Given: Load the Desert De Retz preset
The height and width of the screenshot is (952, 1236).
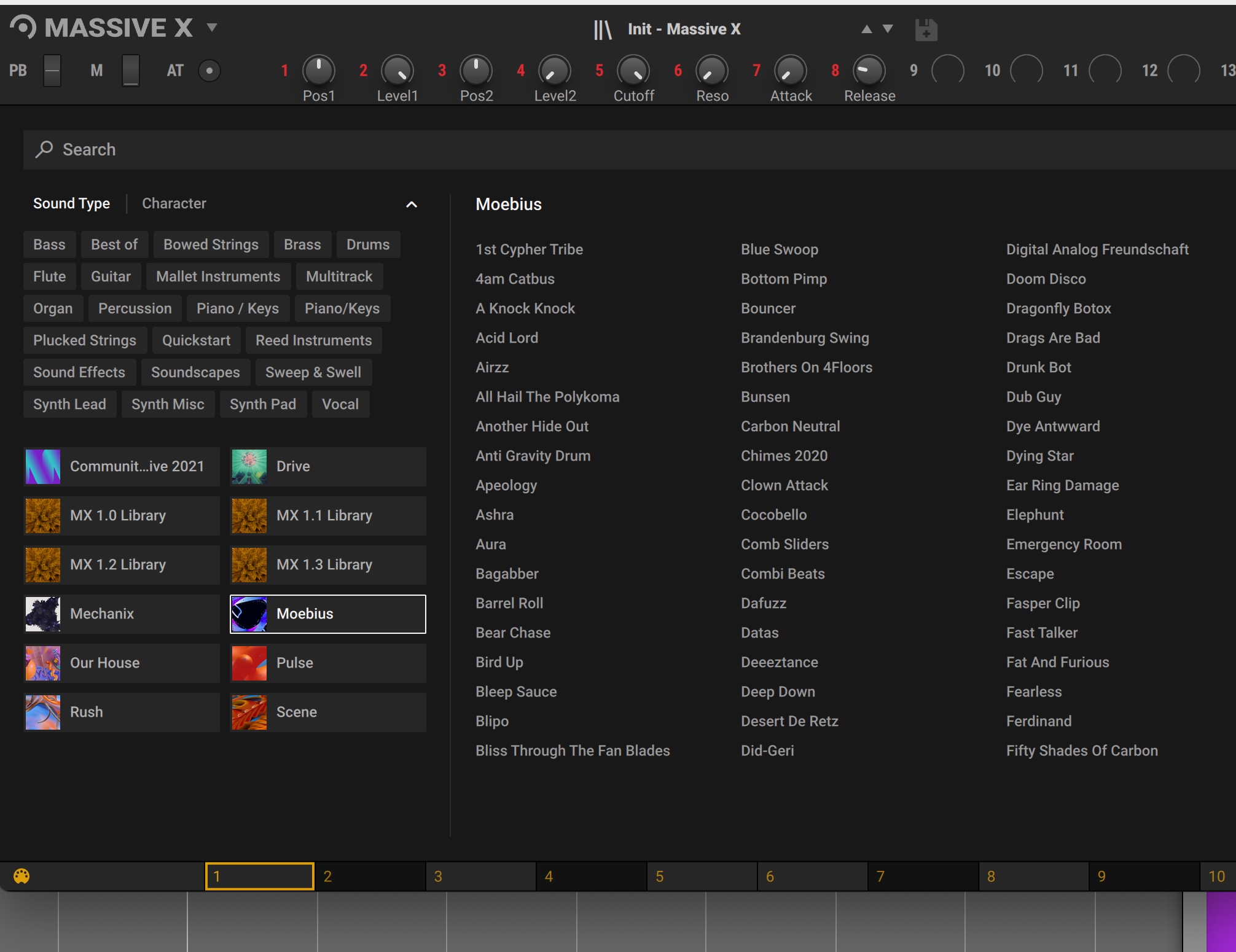Looking at the screenshot, I should [x=789, y=721].
